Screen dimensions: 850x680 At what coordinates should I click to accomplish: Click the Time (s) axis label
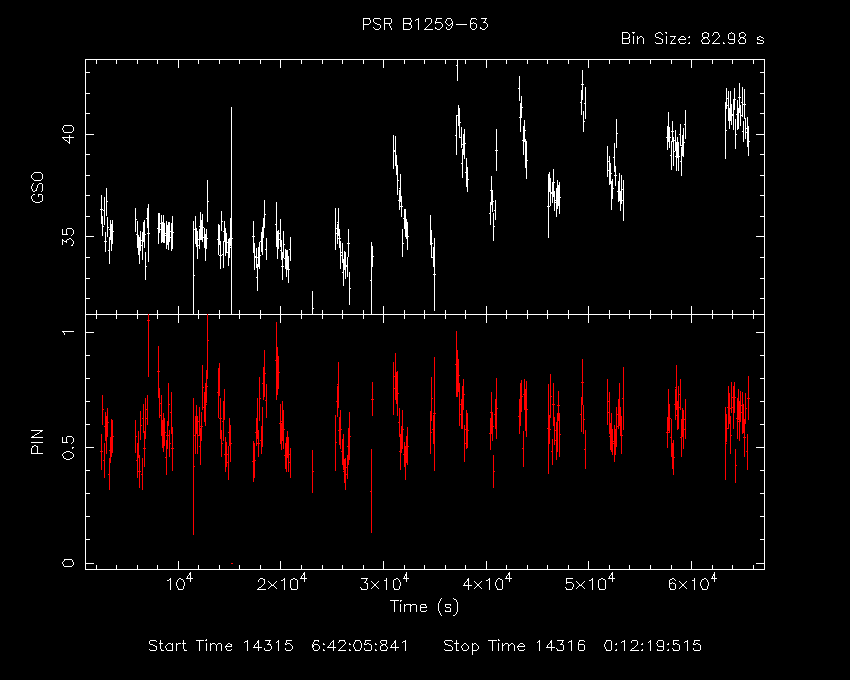pyautogui.click(x=424, y=606)
